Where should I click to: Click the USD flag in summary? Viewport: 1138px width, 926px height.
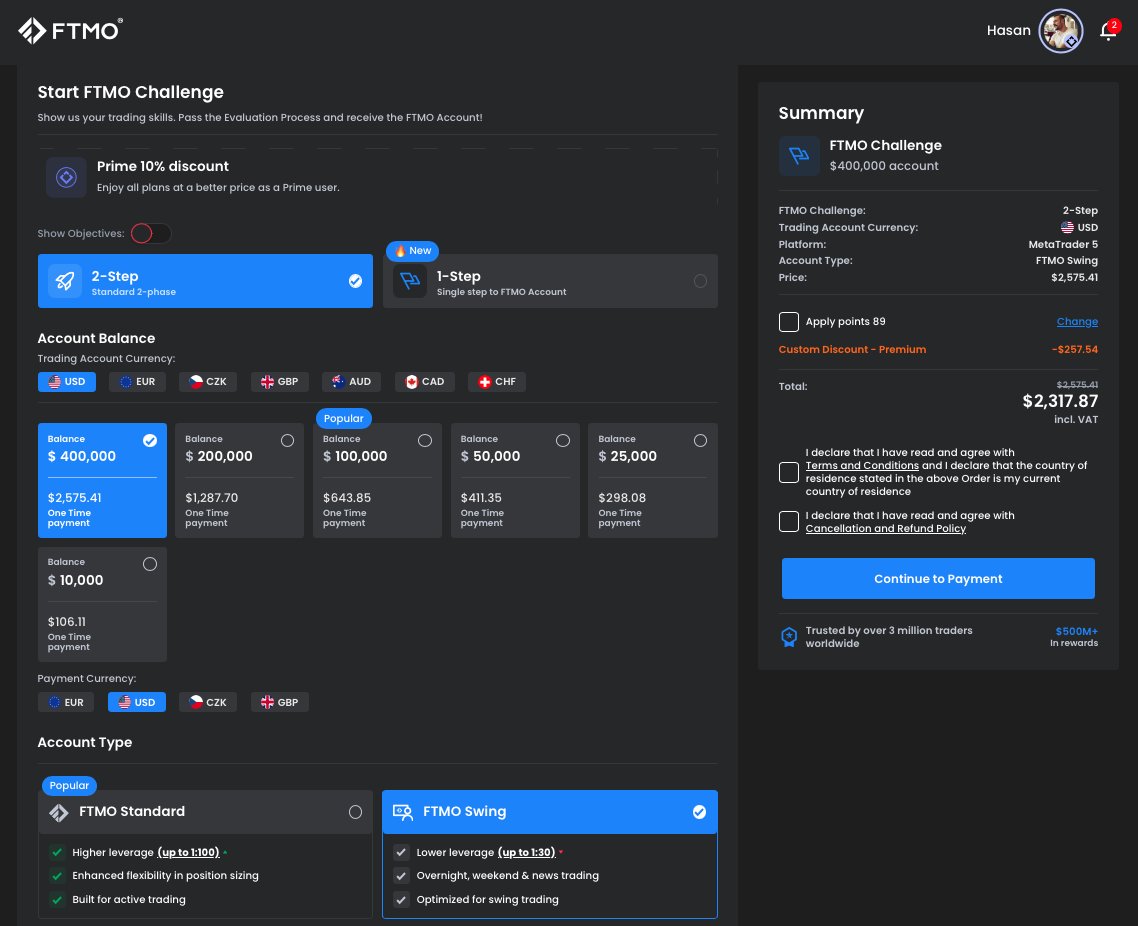pos(1067,227)
